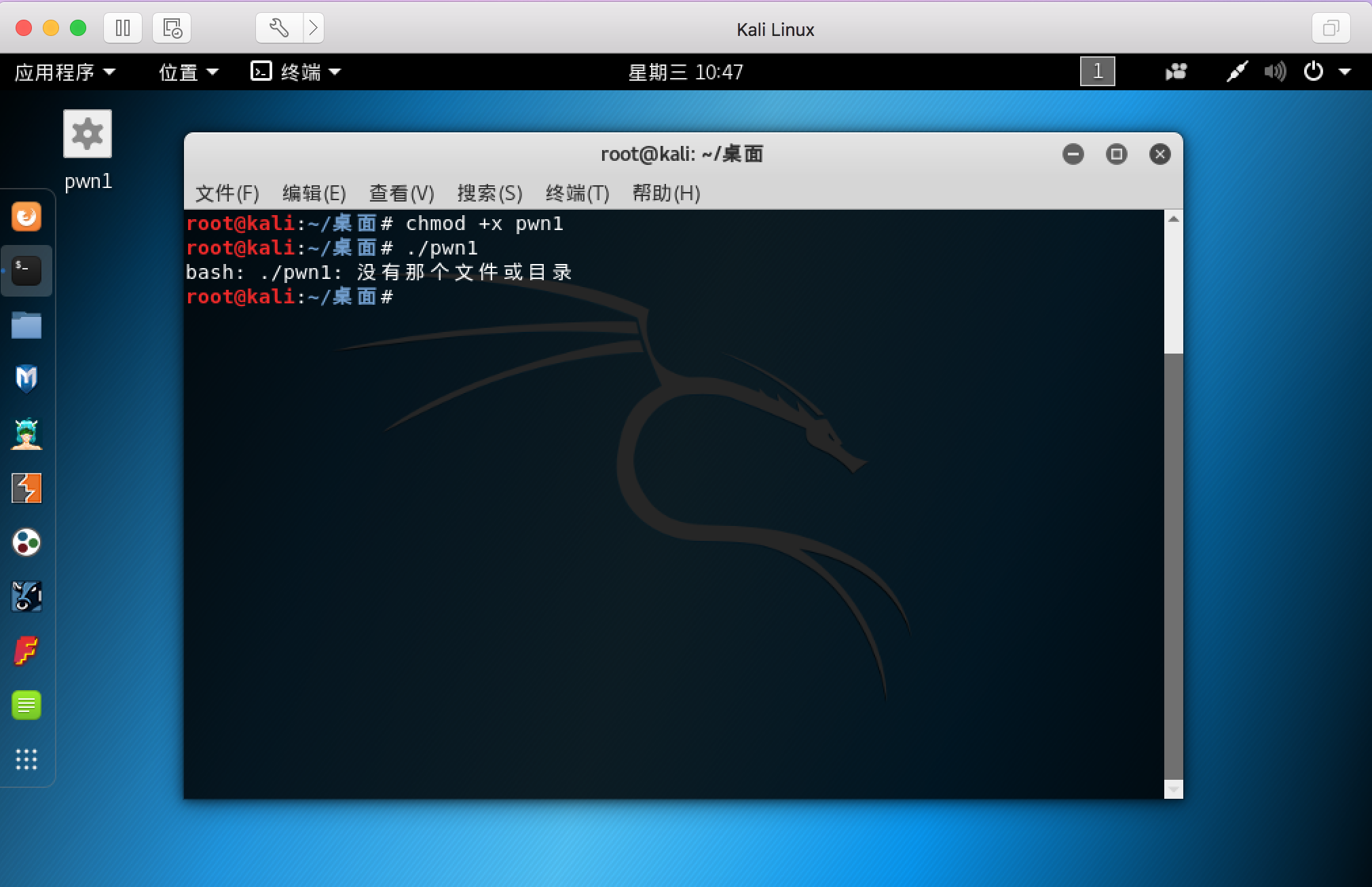Open the 查看(V) menu in terminal
1372x887 pixels.
[402, 193]
